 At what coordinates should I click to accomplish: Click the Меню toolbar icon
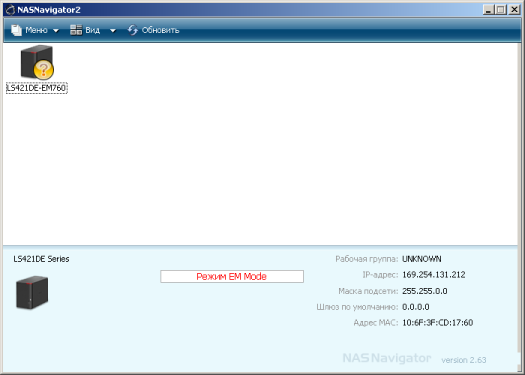(x=16, y=30)
